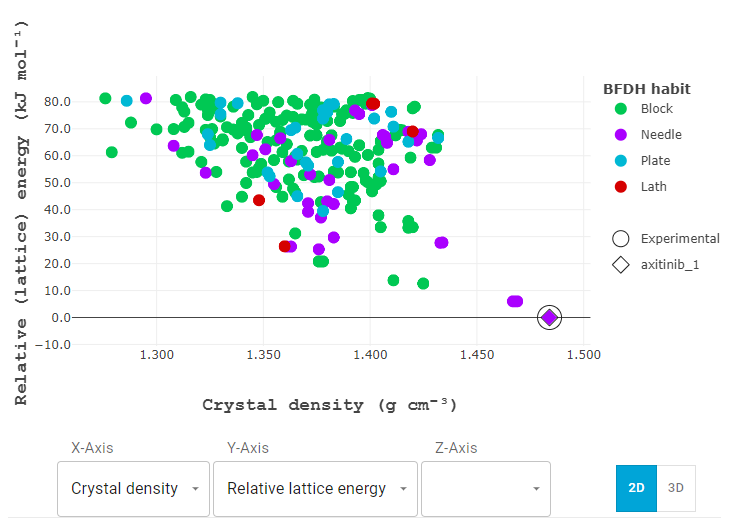Click the Lath legend label

(653, 187)
